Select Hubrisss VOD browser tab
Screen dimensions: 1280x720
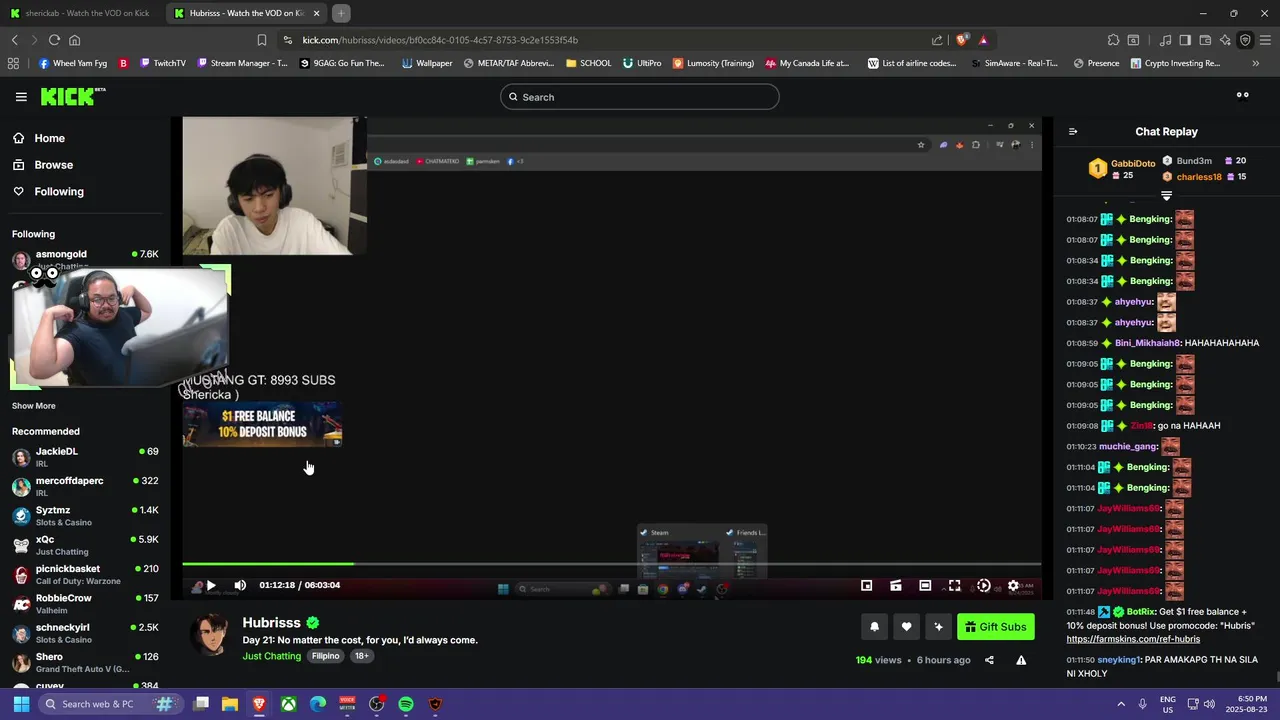pos(247,13)
